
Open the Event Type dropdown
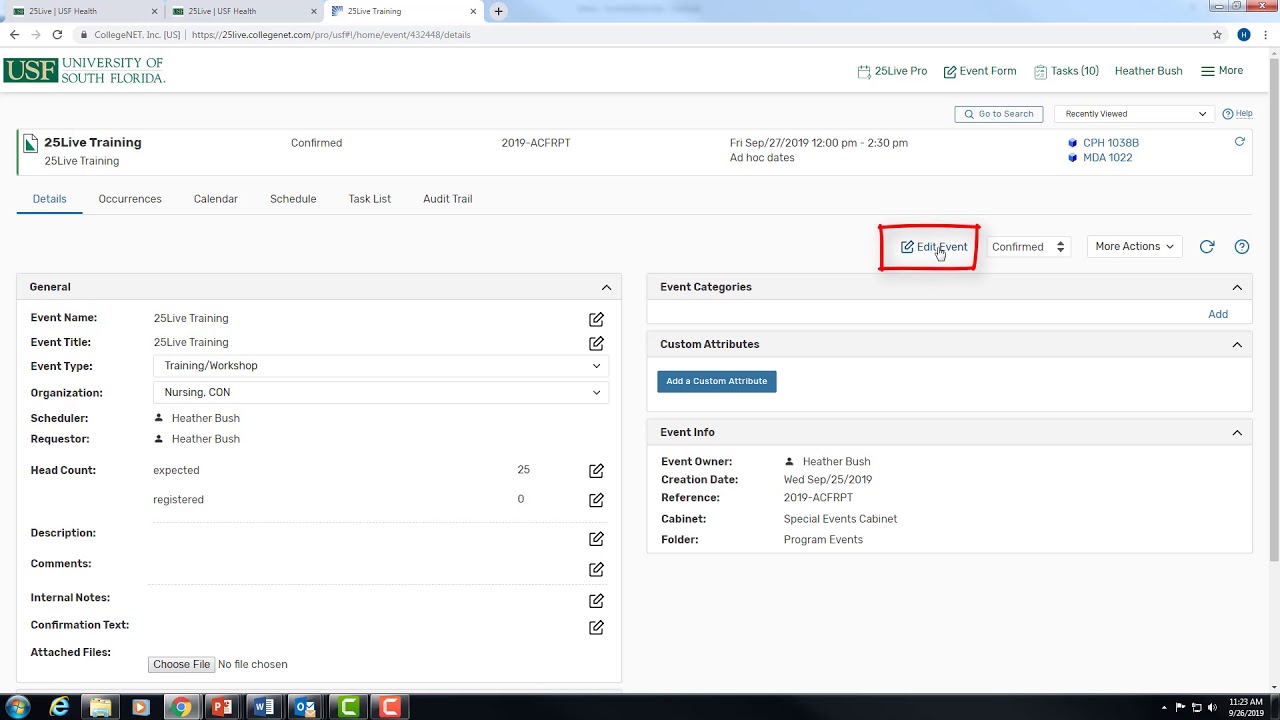(381, 366)
